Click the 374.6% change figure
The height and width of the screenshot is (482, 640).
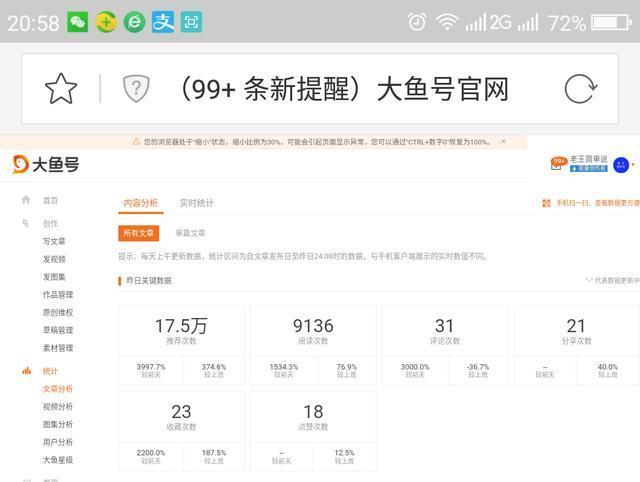click(213, 367)
